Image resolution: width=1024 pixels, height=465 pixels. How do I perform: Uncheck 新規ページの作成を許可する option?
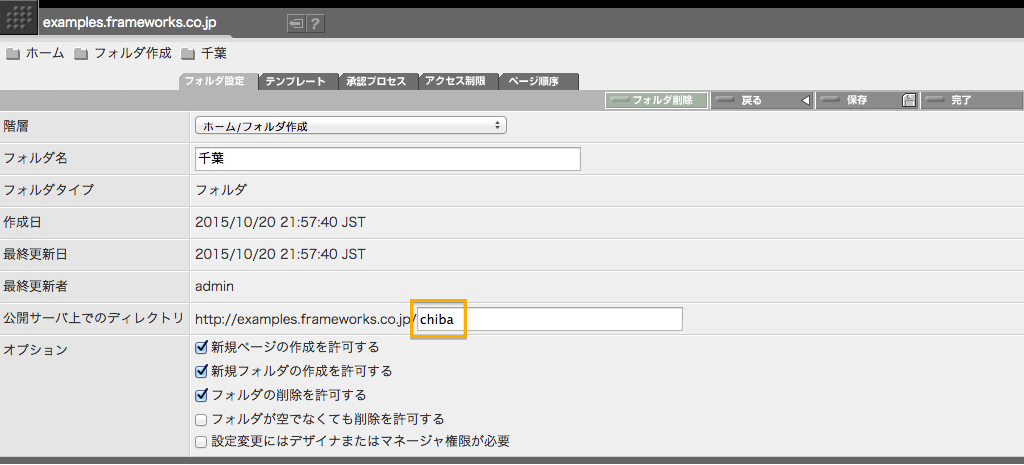click(x=201, y=347)
